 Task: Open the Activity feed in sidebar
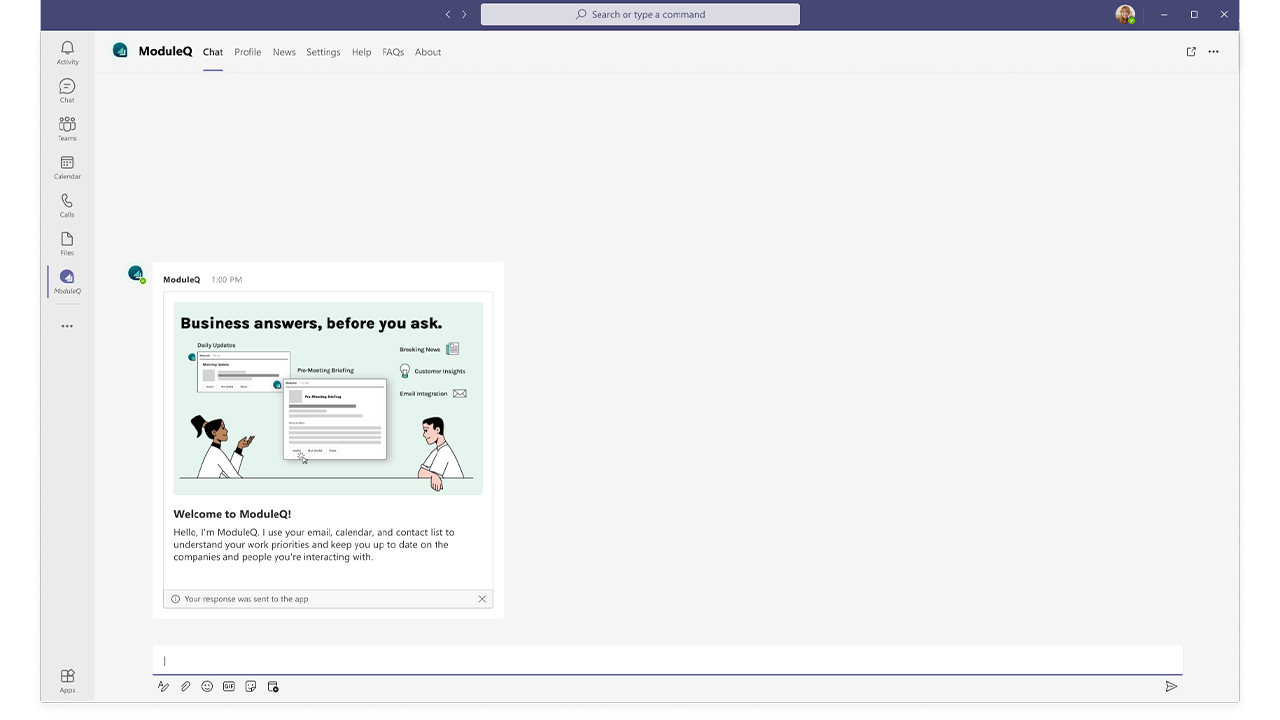[67, 53]
